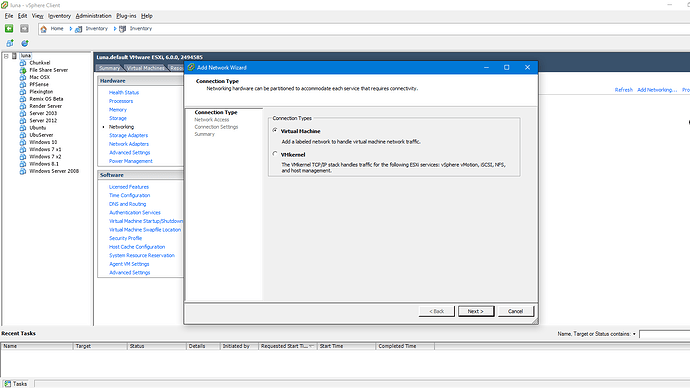Click the Add Network Wizard title icon
Screen dimensions: 690x388
191,67
